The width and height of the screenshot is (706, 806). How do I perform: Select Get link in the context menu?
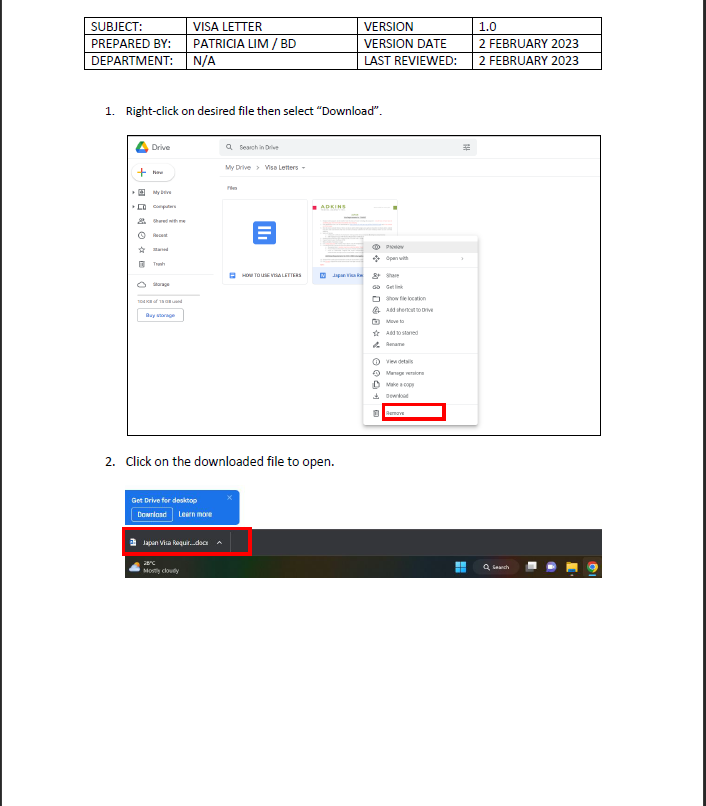421,287
